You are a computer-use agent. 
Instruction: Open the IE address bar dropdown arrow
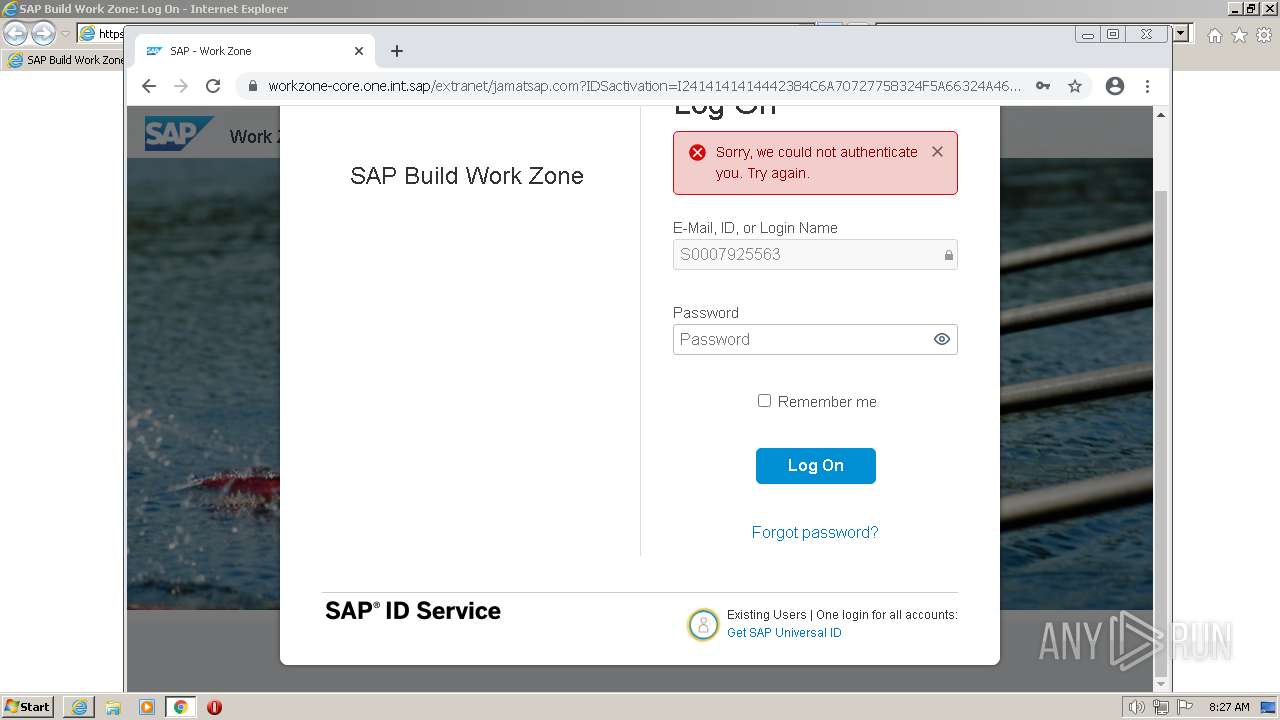pyautogui.click(x=1180, y=33)
